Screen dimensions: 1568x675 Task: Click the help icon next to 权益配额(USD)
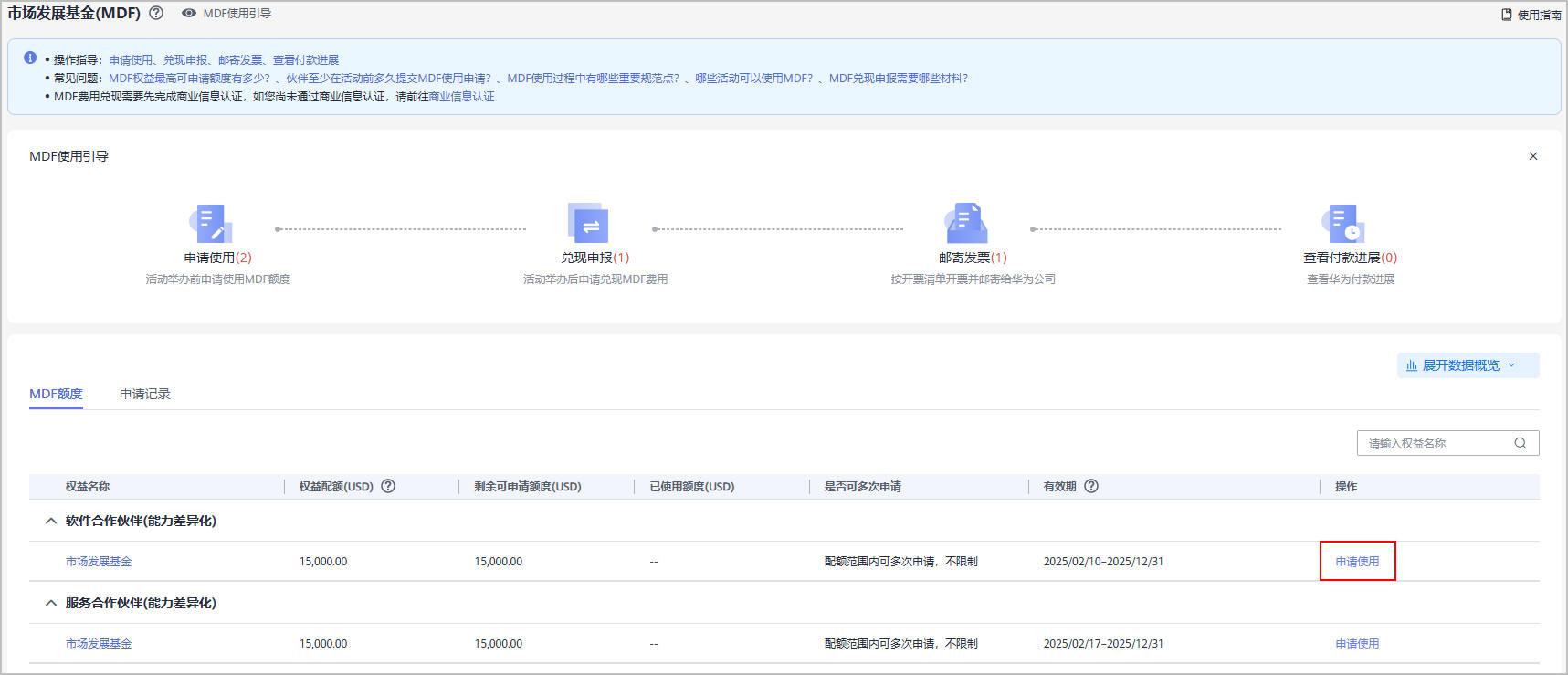coord(388,486)
